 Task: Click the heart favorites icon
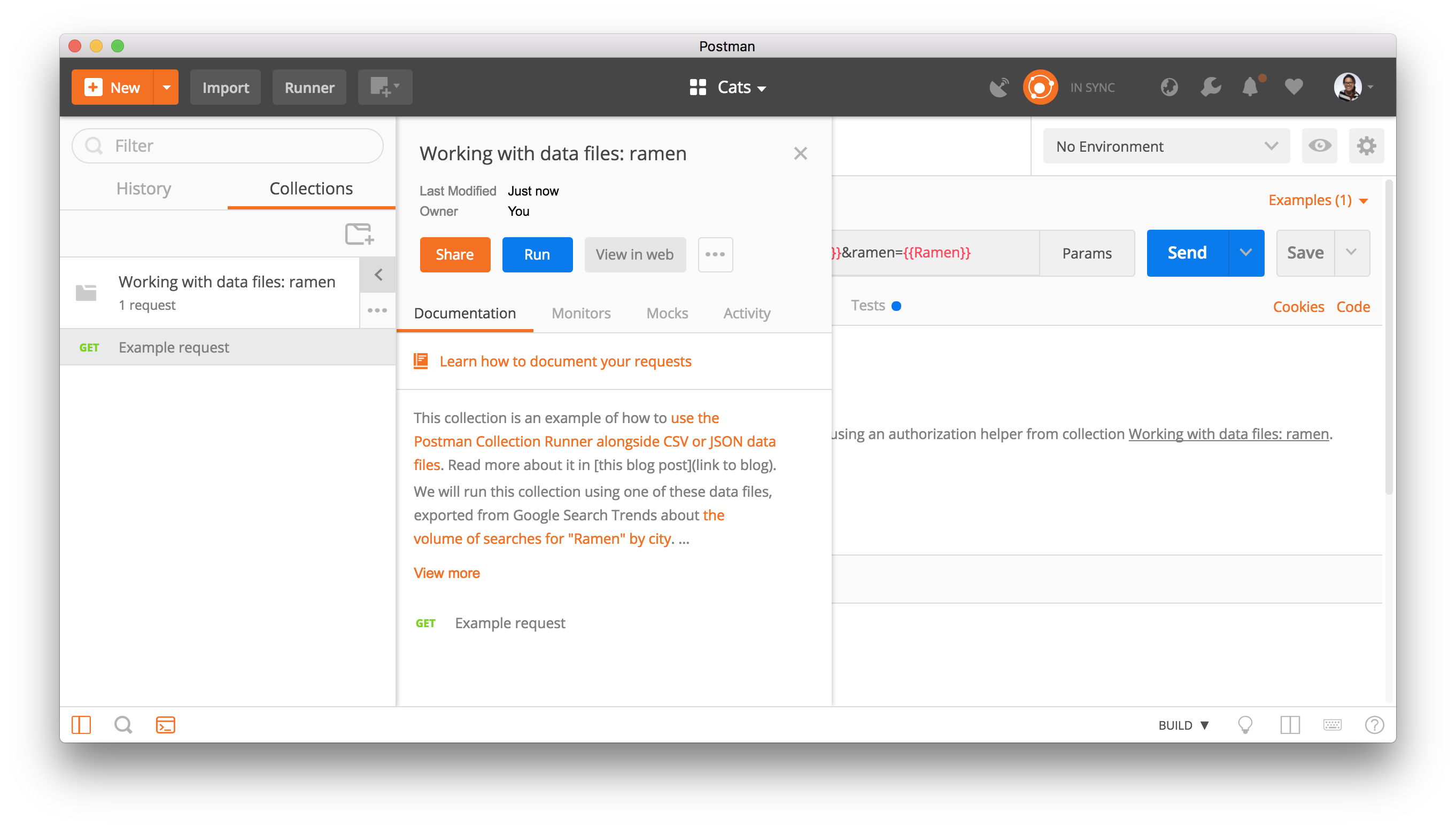pos(1294,87)
